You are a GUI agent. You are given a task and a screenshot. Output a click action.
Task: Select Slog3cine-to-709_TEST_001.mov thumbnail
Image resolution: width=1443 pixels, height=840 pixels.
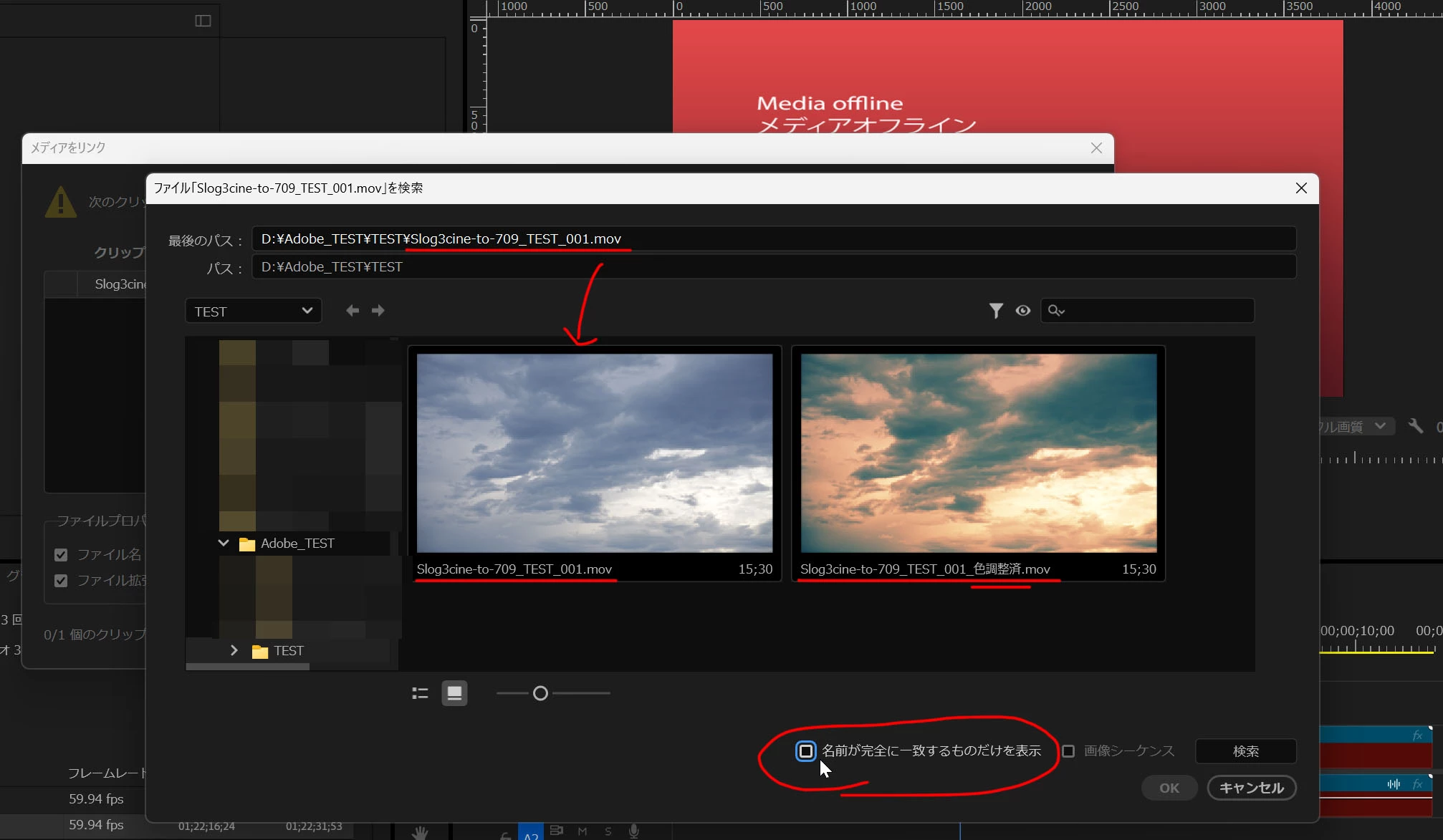point(594,453)
